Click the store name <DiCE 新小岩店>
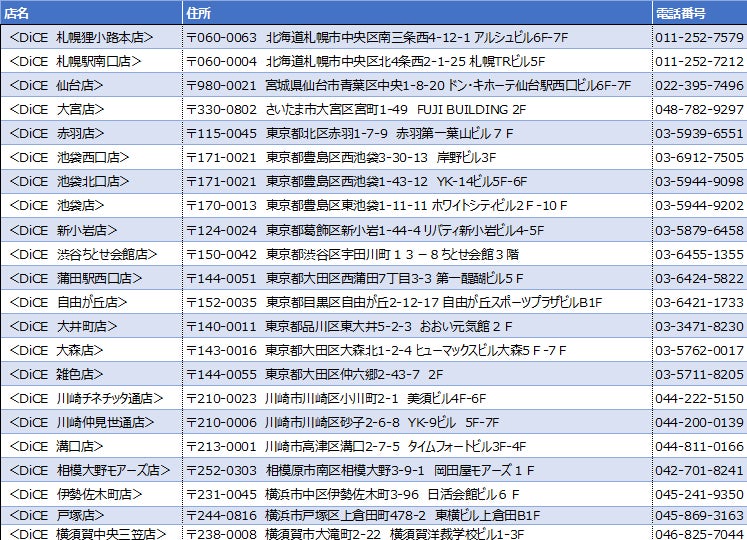 point(63,230)
